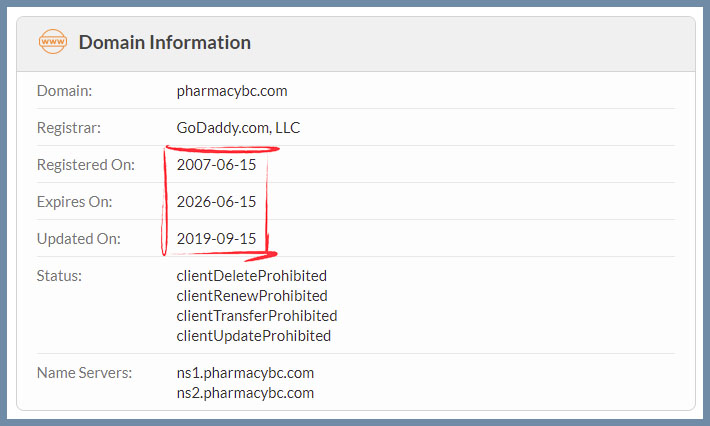Click the Domain: field label
Screen dimensions: 710x426
[64, 91]
